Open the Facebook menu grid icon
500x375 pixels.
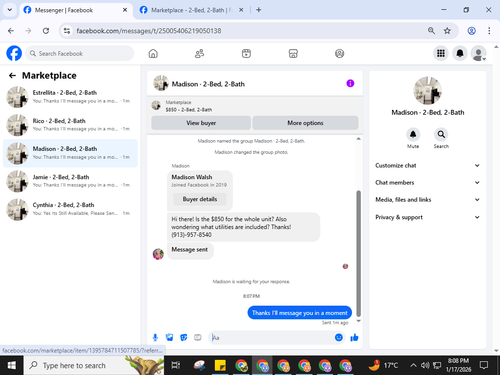(x=441, y=53)
